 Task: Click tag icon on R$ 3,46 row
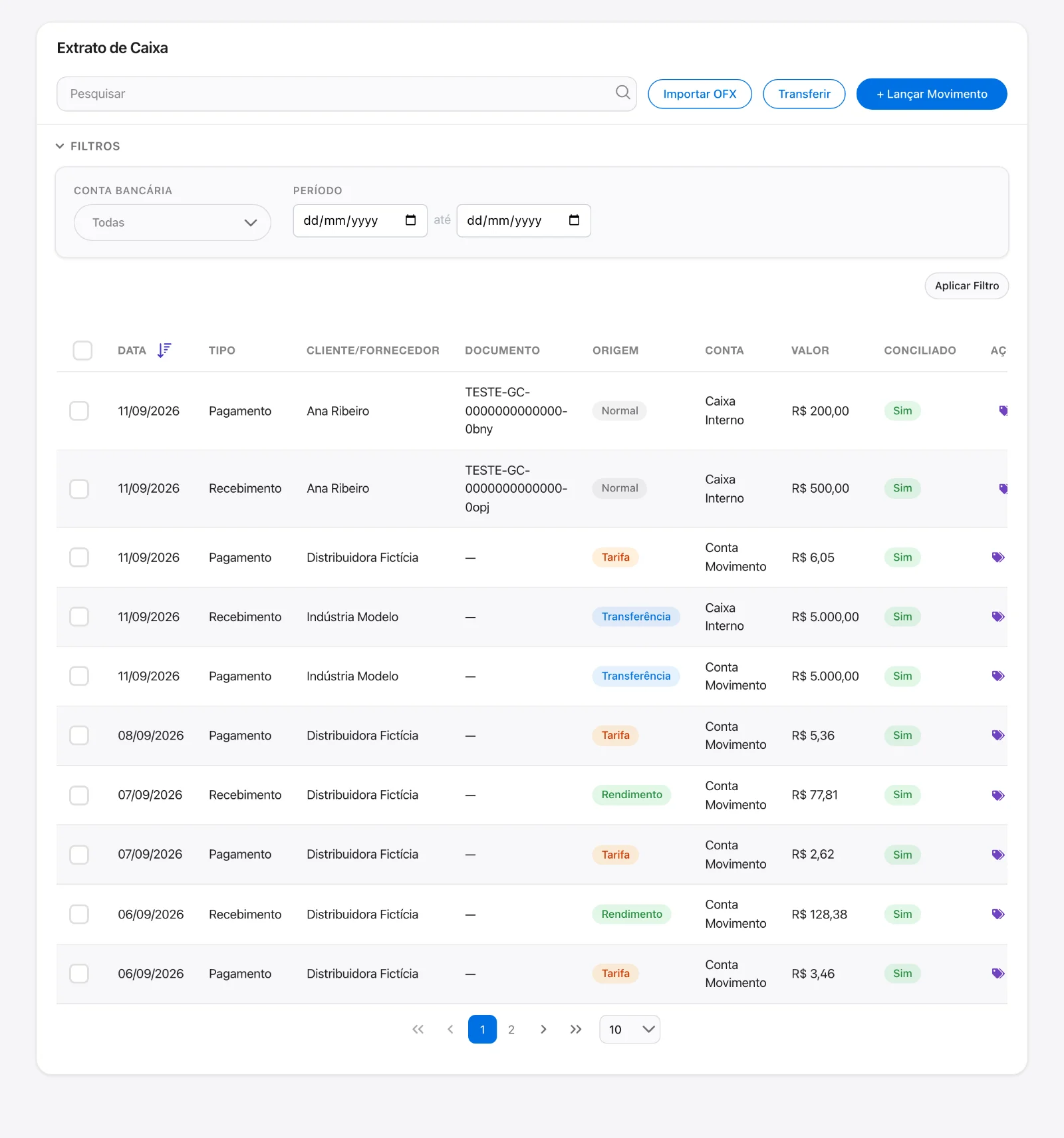[998, 973]
